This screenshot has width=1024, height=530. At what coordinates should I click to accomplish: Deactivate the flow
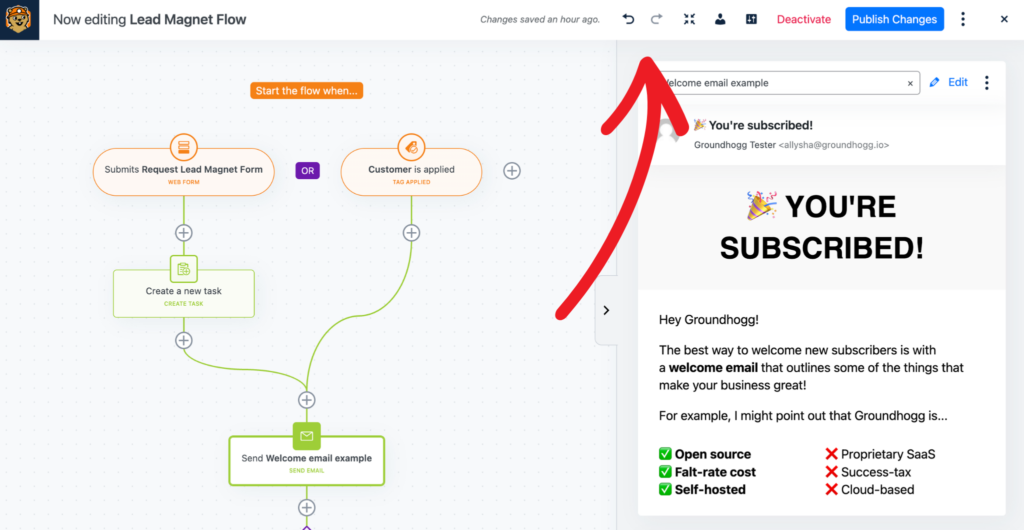(804, 20)
